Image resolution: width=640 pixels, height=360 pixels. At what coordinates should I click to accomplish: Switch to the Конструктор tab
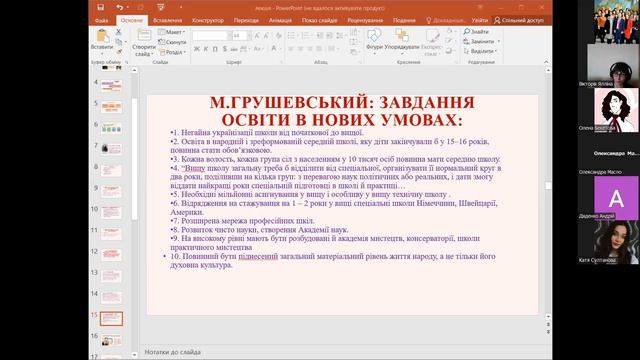click(x=208, y=20)
